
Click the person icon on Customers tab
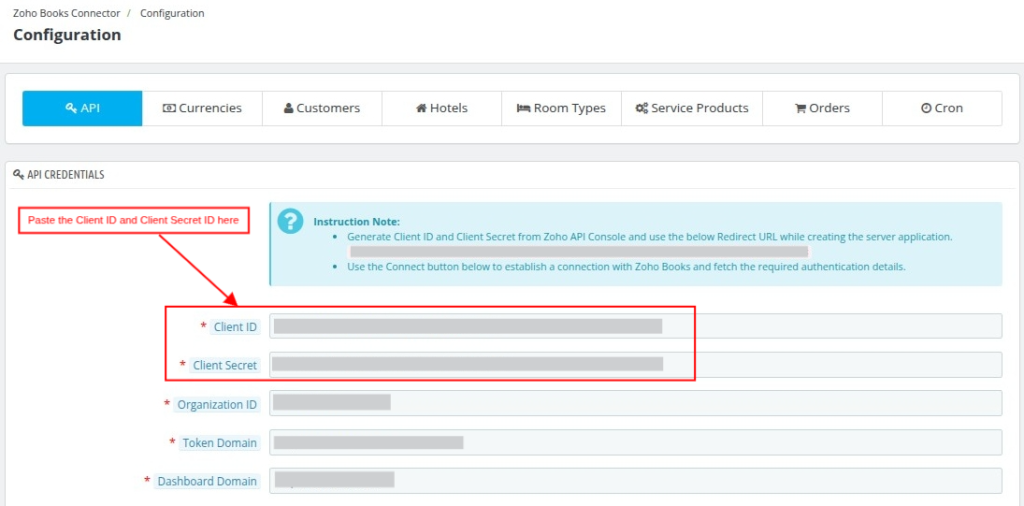click(289, 108)
